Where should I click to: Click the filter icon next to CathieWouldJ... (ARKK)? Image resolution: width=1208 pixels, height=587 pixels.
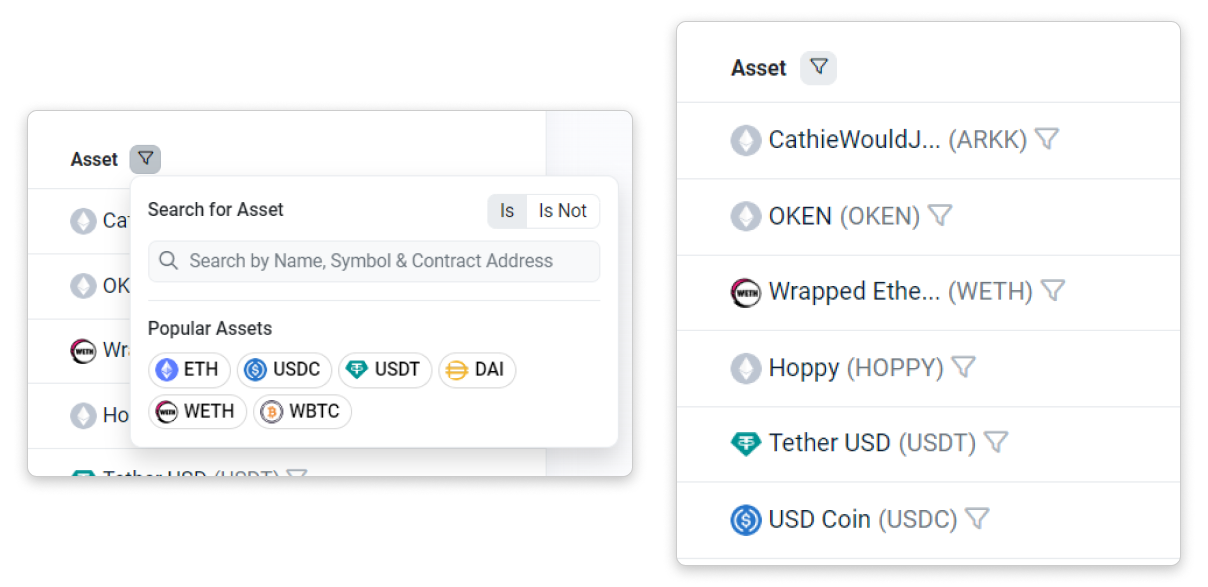(x=1046, y=139)
